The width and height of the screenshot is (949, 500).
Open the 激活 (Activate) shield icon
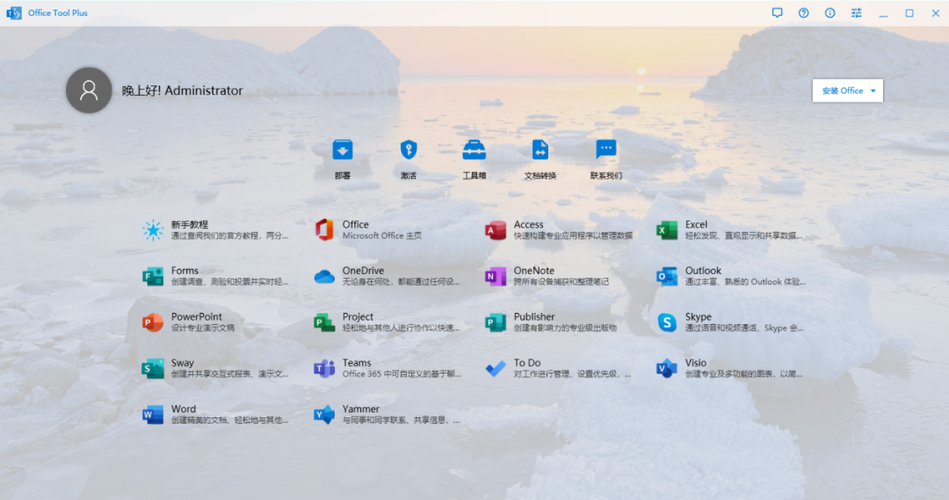[409, 150]
